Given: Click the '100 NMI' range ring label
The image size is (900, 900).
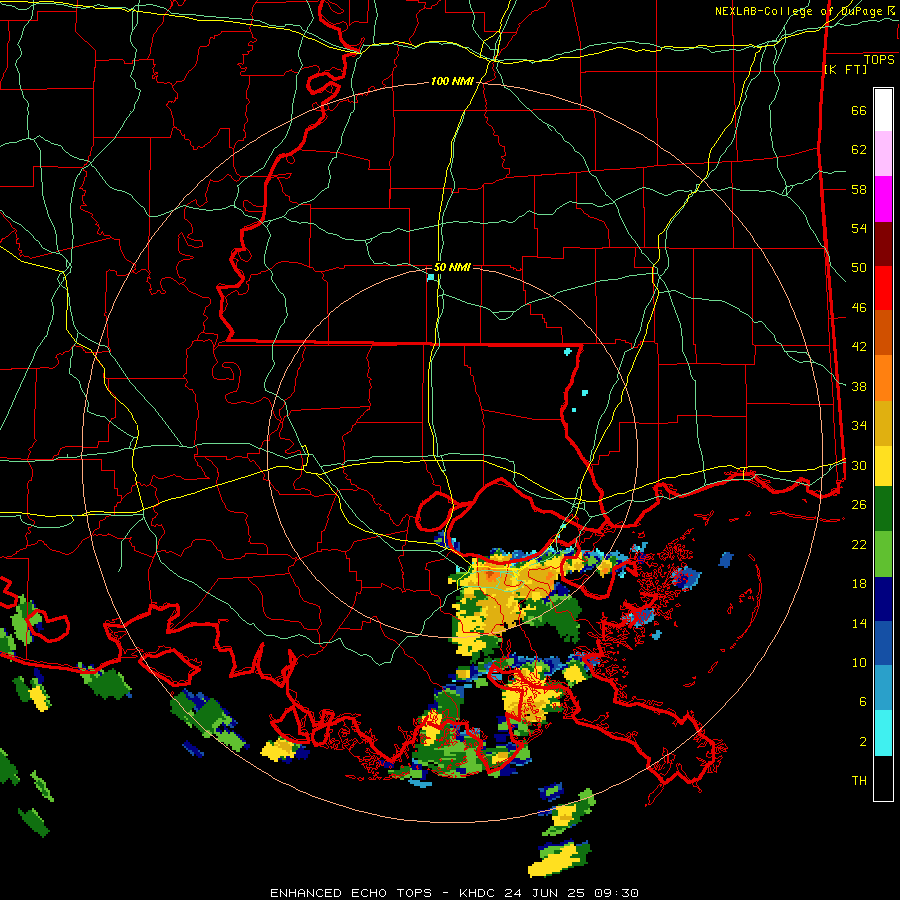Looking at the screenshot, I should click(452, 82).
